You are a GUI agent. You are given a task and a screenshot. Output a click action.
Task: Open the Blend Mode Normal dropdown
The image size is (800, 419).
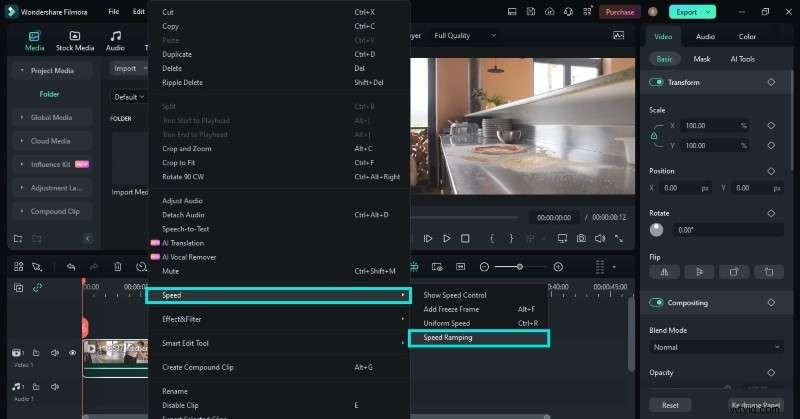point(716,347)
